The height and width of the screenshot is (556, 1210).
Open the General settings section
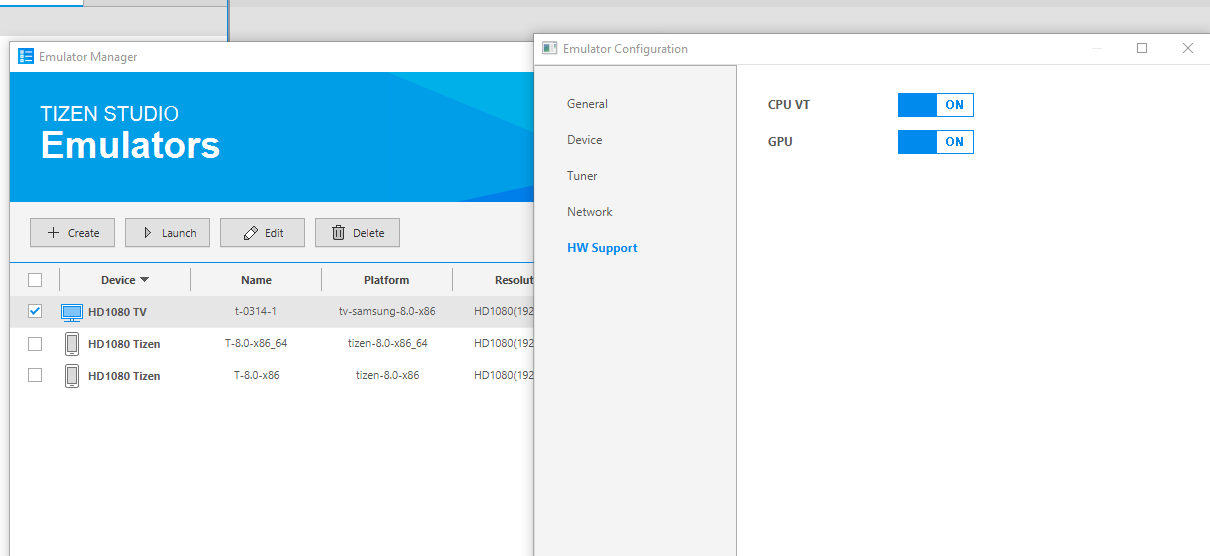click(587, 104)
